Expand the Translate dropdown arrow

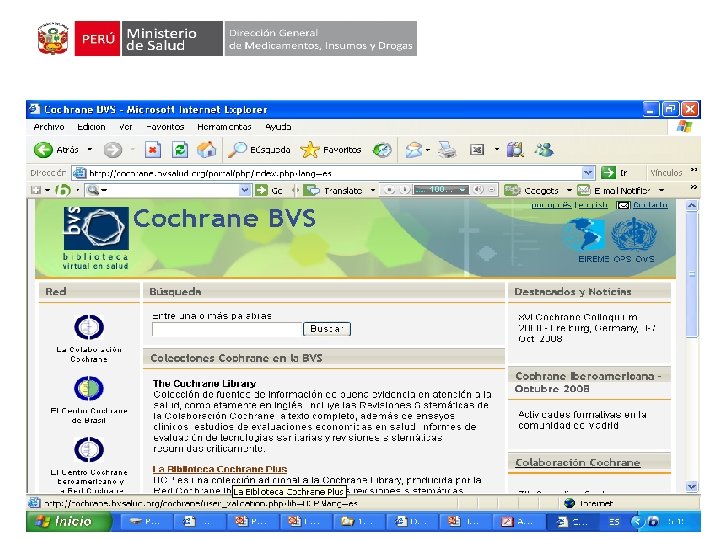(x=373, y=190)
